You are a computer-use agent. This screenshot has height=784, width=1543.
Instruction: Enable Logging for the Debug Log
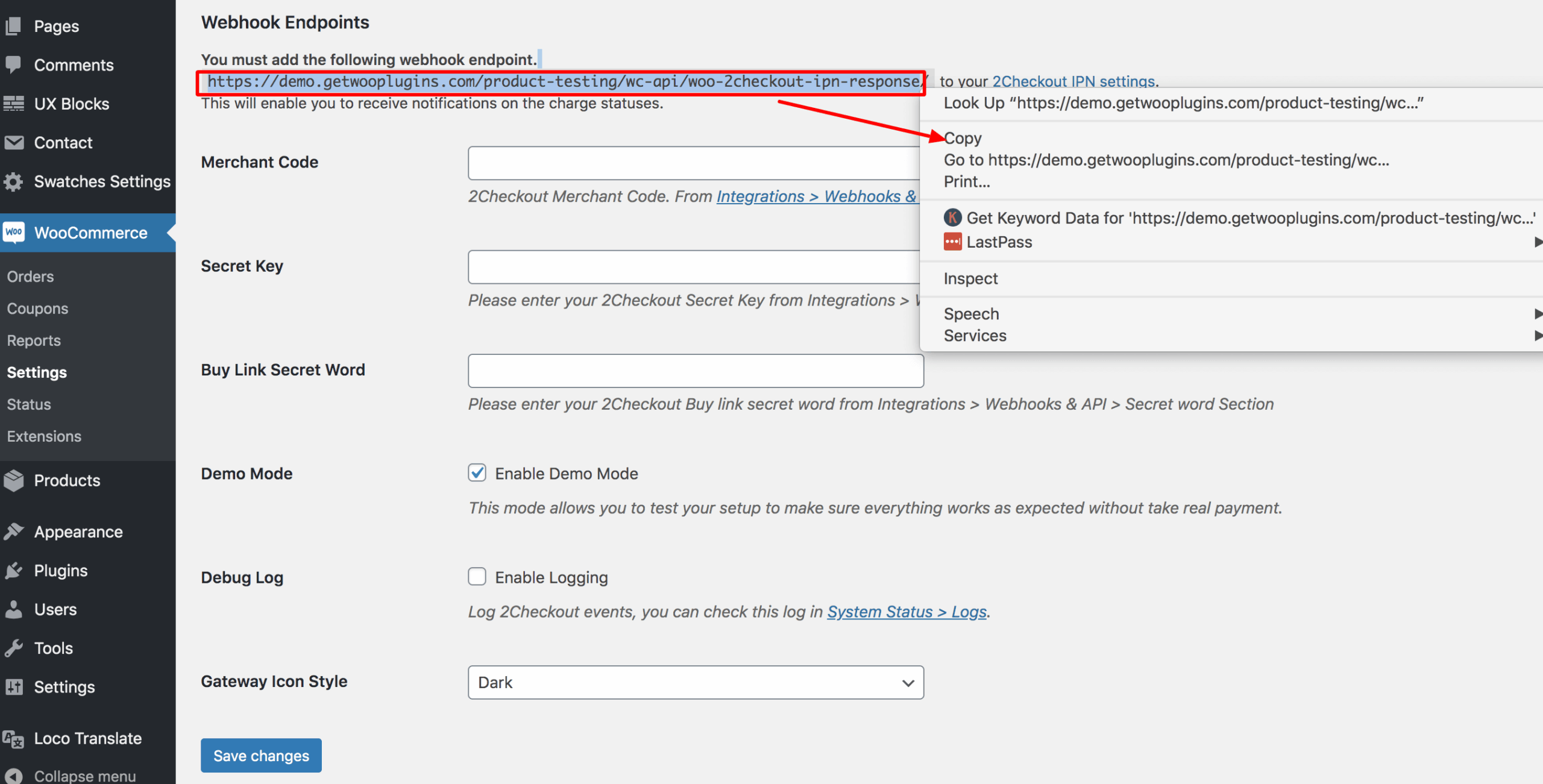pyautogui.click(x=476, y=577)
